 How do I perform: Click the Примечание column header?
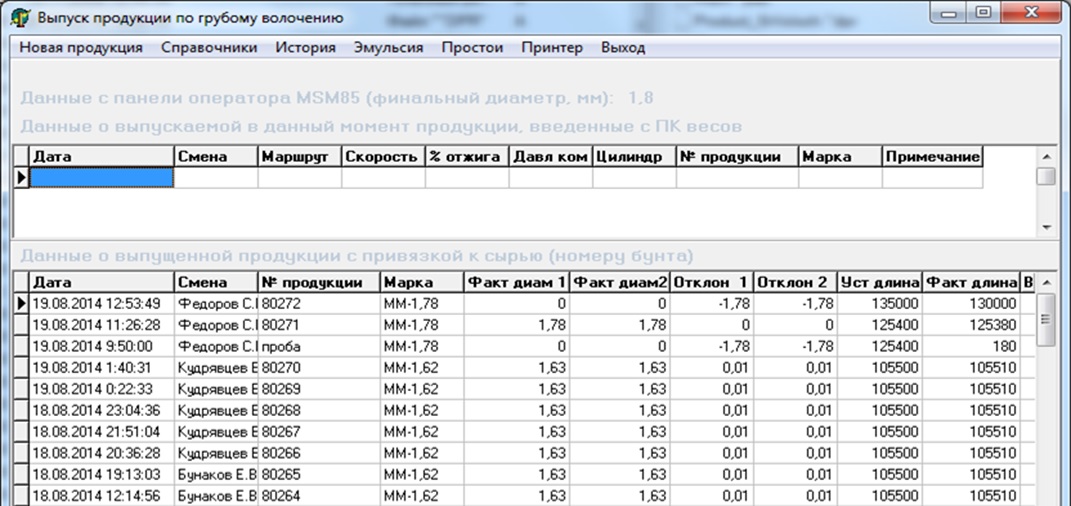(x=932, y=156)
